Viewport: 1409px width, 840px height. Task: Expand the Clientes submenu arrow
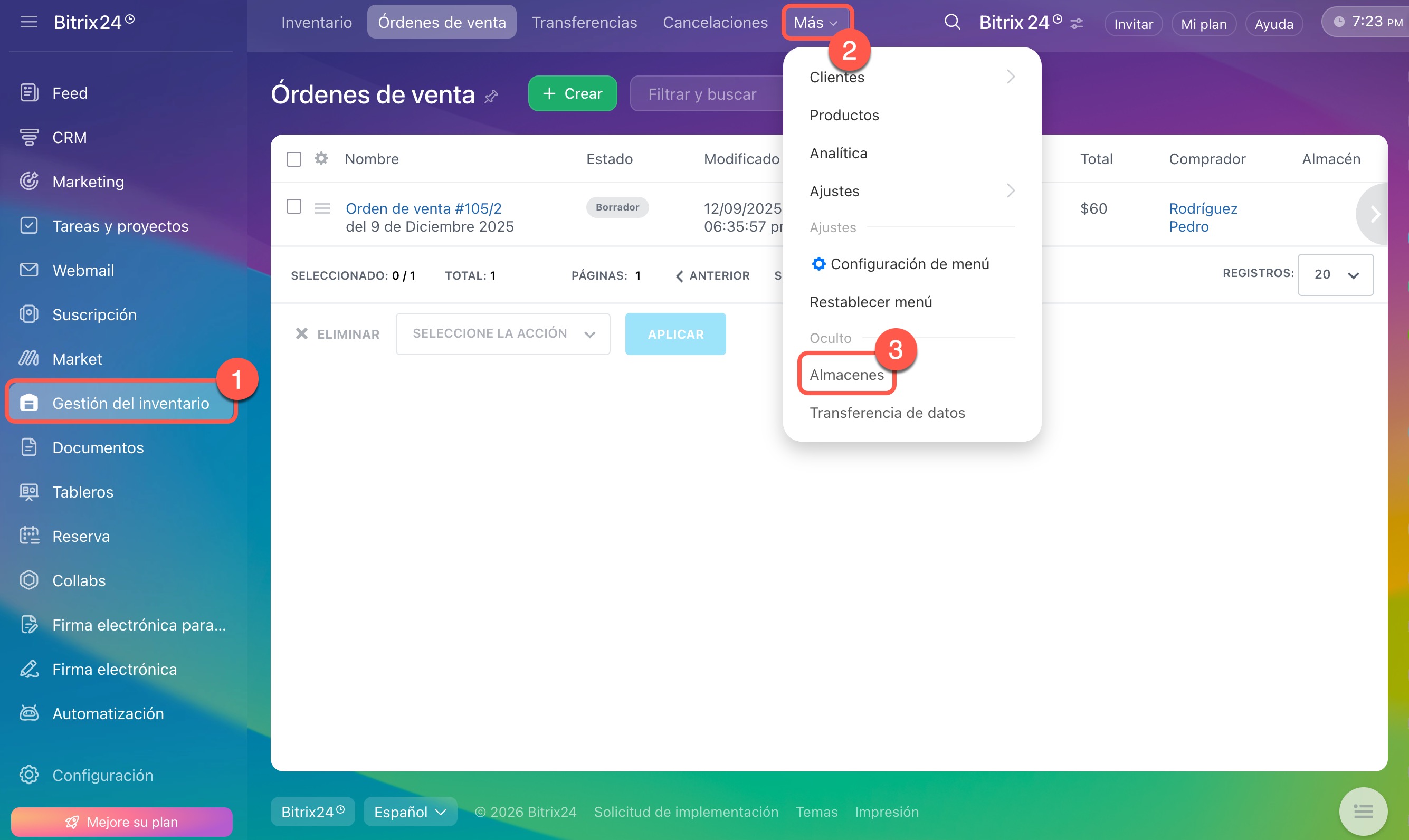click(x=1011, y=77)
